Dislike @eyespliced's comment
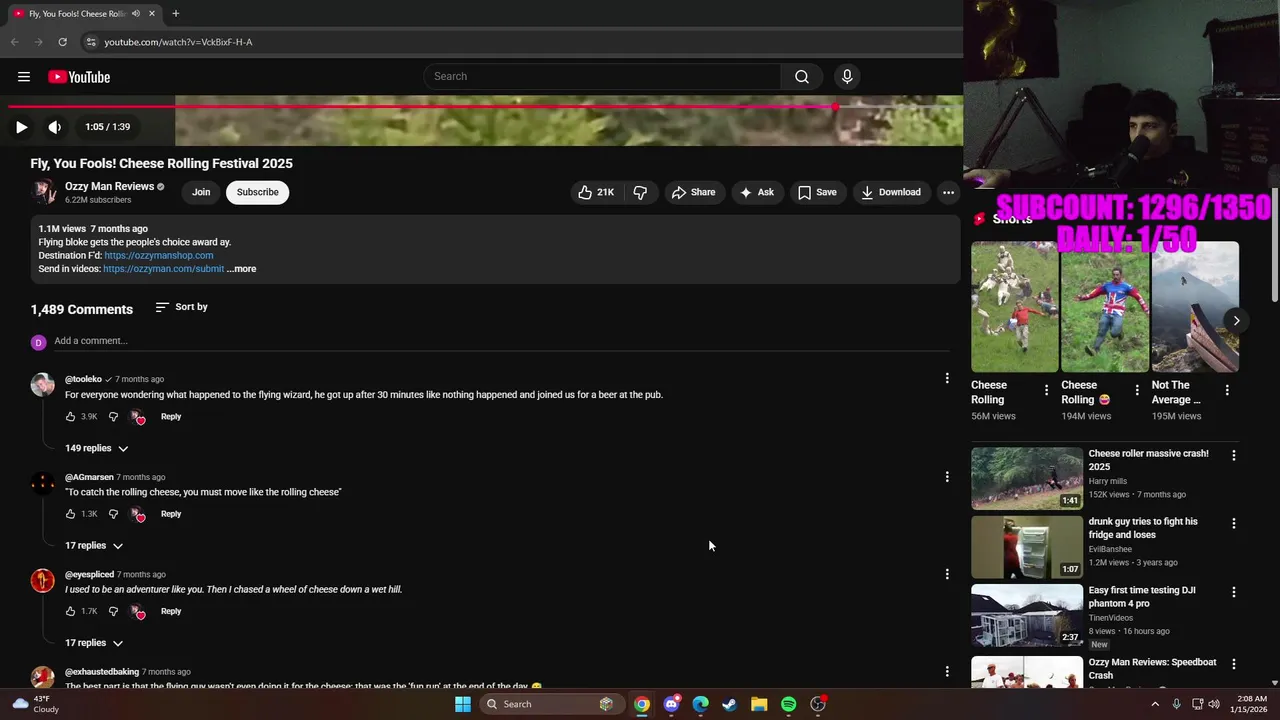 click(113, 611)
